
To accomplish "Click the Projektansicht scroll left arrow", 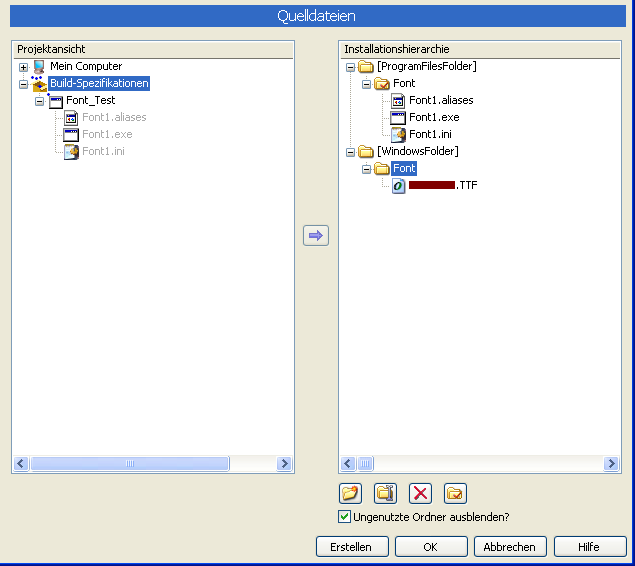I will coord(21,464).
